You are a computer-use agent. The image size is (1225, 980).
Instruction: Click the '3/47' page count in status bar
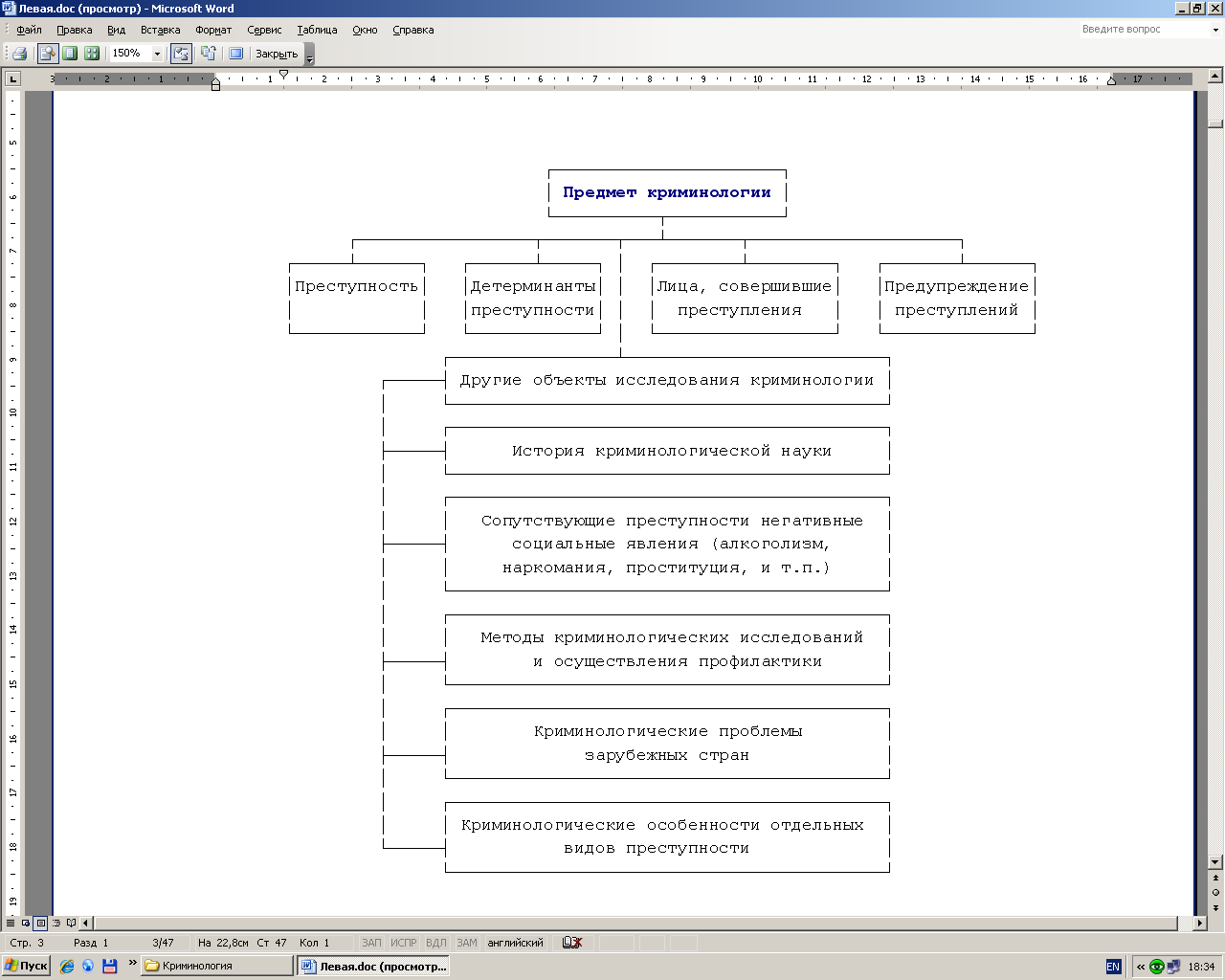[163, 943]
